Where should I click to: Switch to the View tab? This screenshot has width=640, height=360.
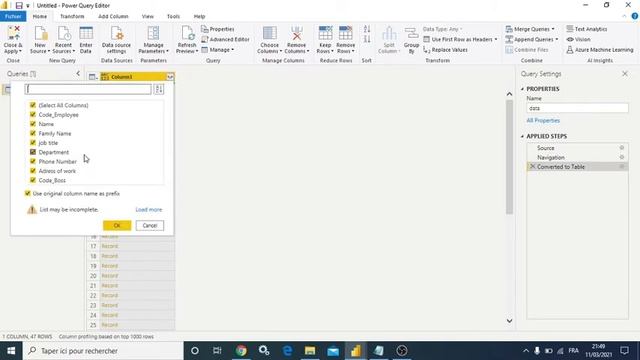(x=148, y=16)
